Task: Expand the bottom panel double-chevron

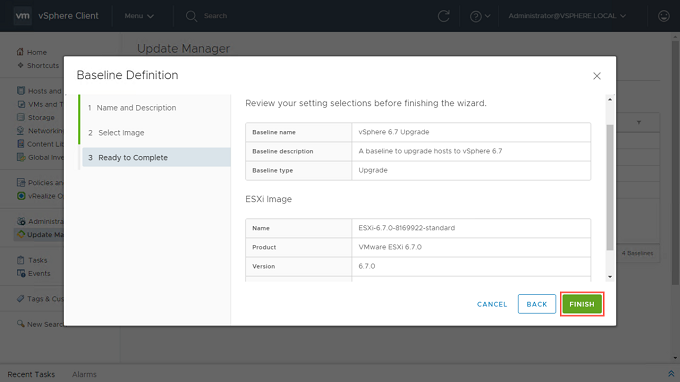Action: pyautogui.click(x=671, y=374)
